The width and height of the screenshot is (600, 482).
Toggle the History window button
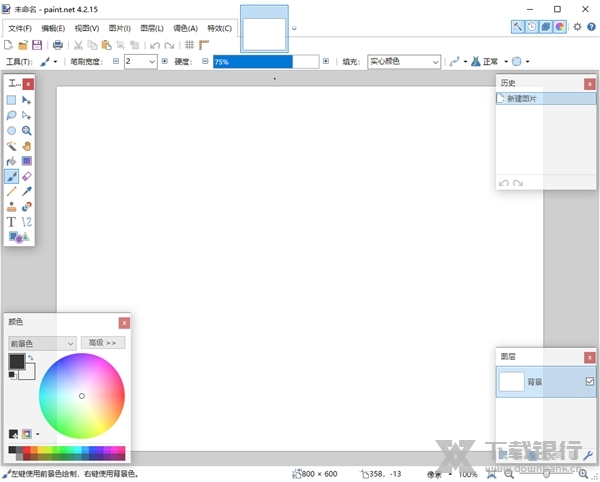[532, 27]
